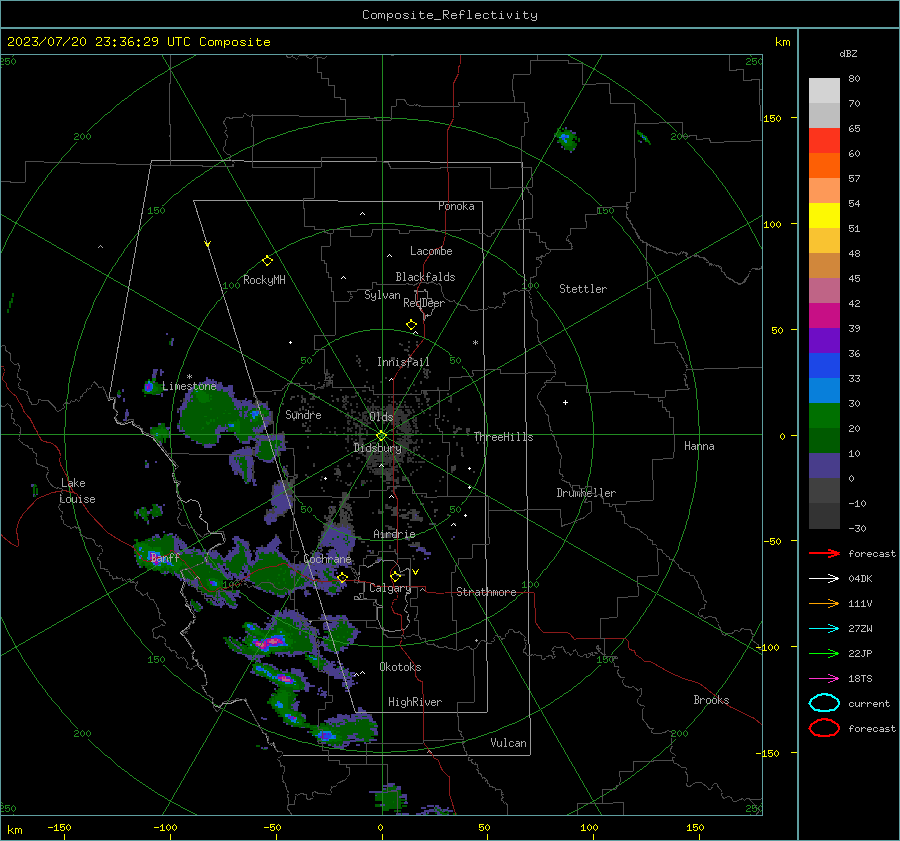Image resolution: width=900 pixels, height=841 pixels.
Task: Click the RockyMH label
Action: click(264, 280)
